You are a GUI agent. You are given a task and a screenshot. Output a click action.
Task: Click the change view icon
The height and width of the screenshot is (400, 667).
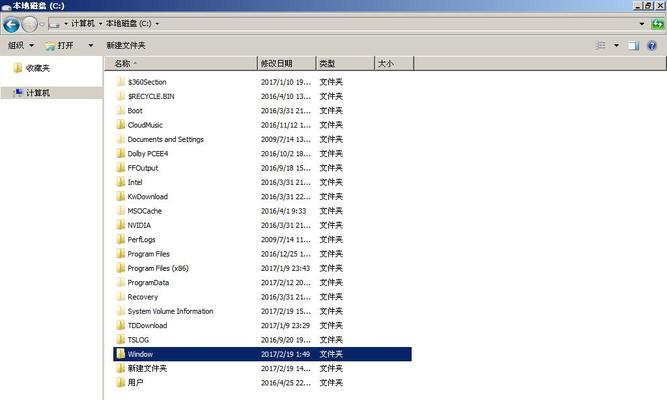(x=600, y=45)
